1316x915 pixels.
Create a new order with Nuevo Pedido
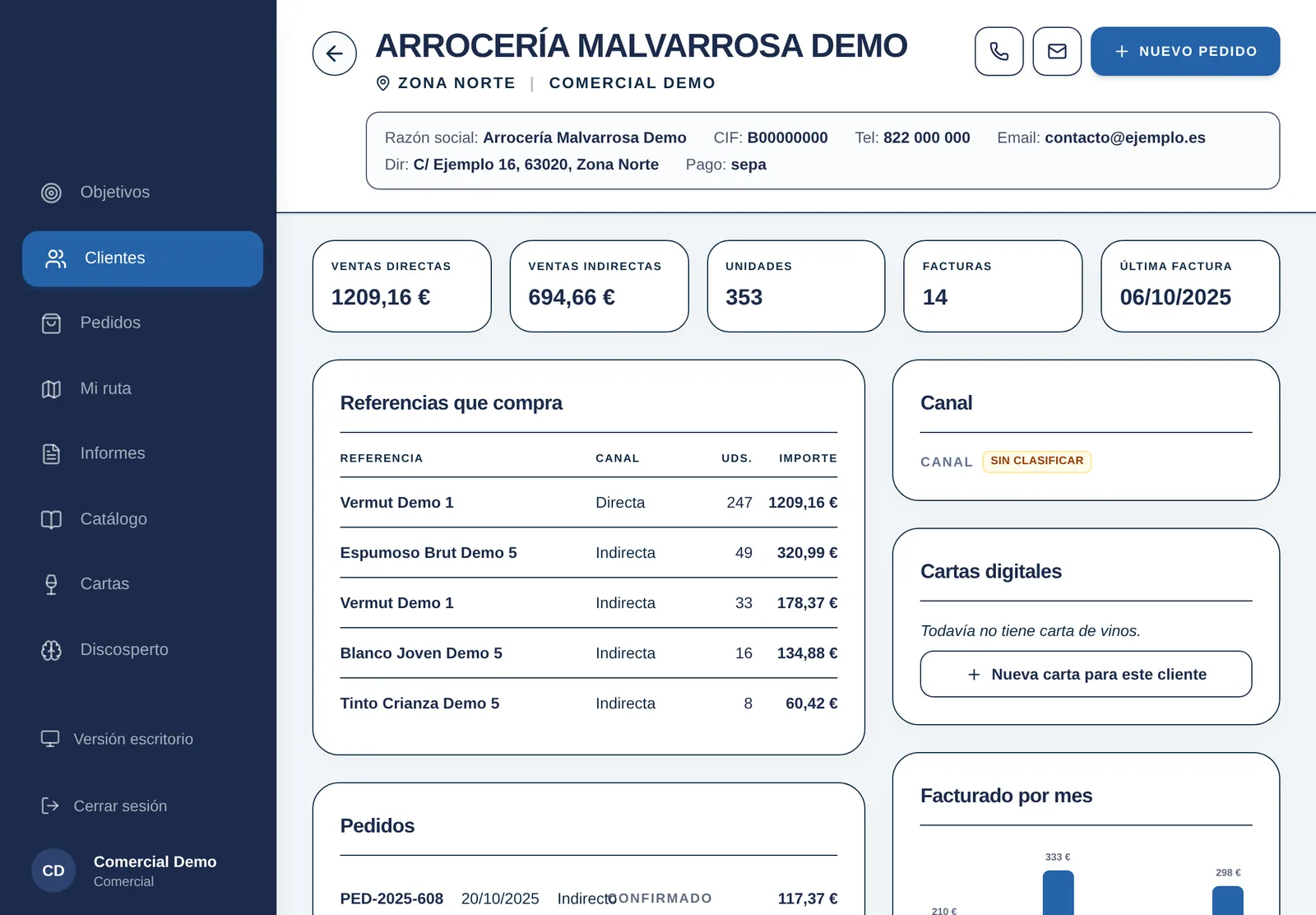[x=1185, y=51]
